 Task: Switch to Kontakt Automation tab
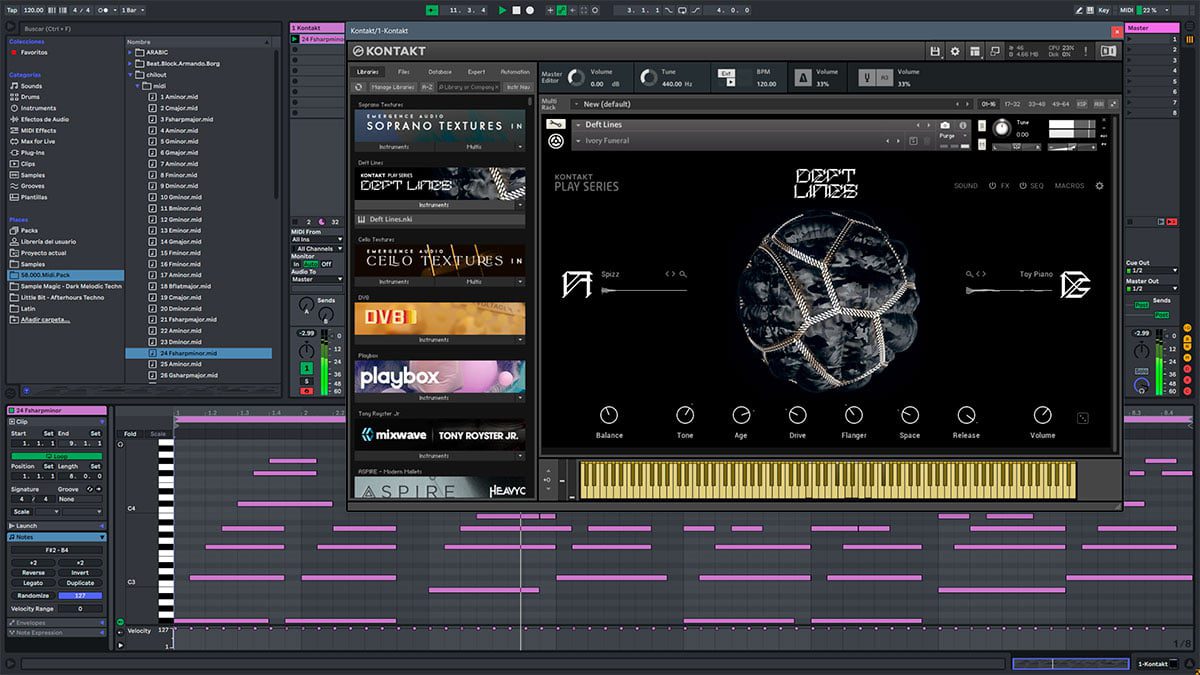point(515,72)
